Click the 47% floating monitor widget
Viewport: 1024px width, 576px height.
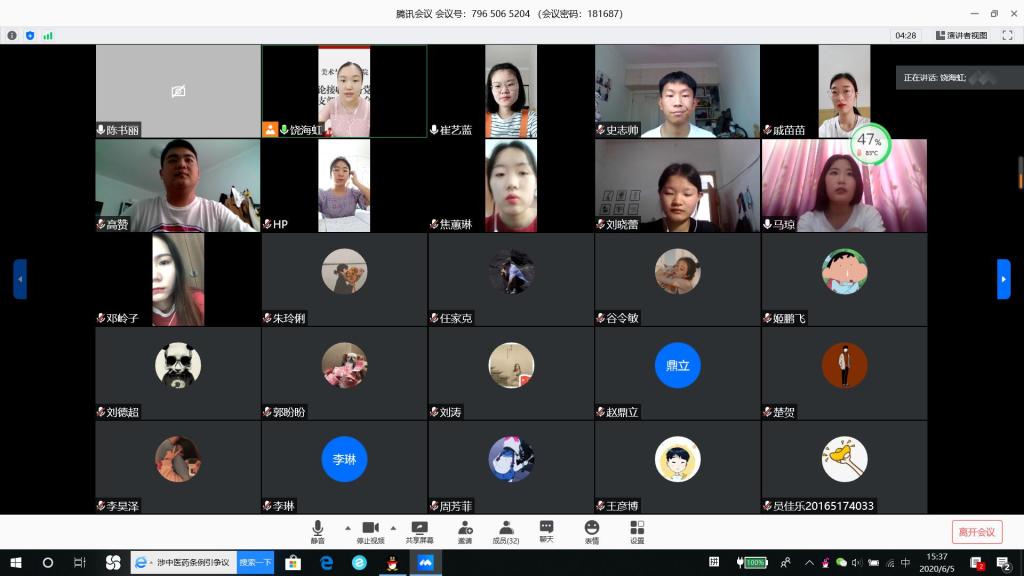[868, 142]
